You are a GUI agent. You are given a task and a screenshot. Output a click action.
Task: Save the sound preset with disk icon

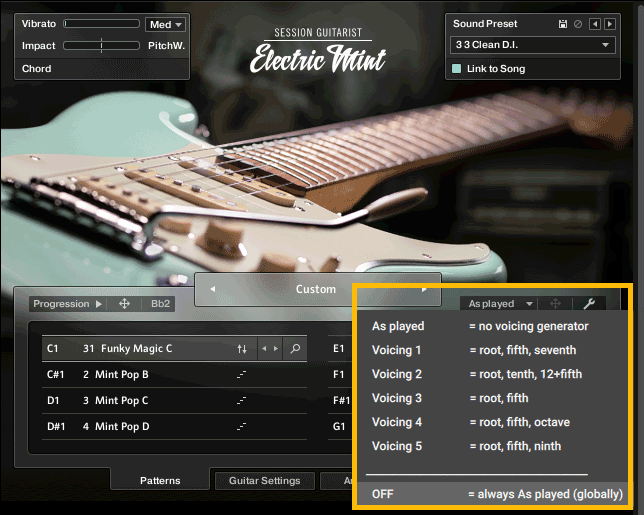click(x=563, y=24)
